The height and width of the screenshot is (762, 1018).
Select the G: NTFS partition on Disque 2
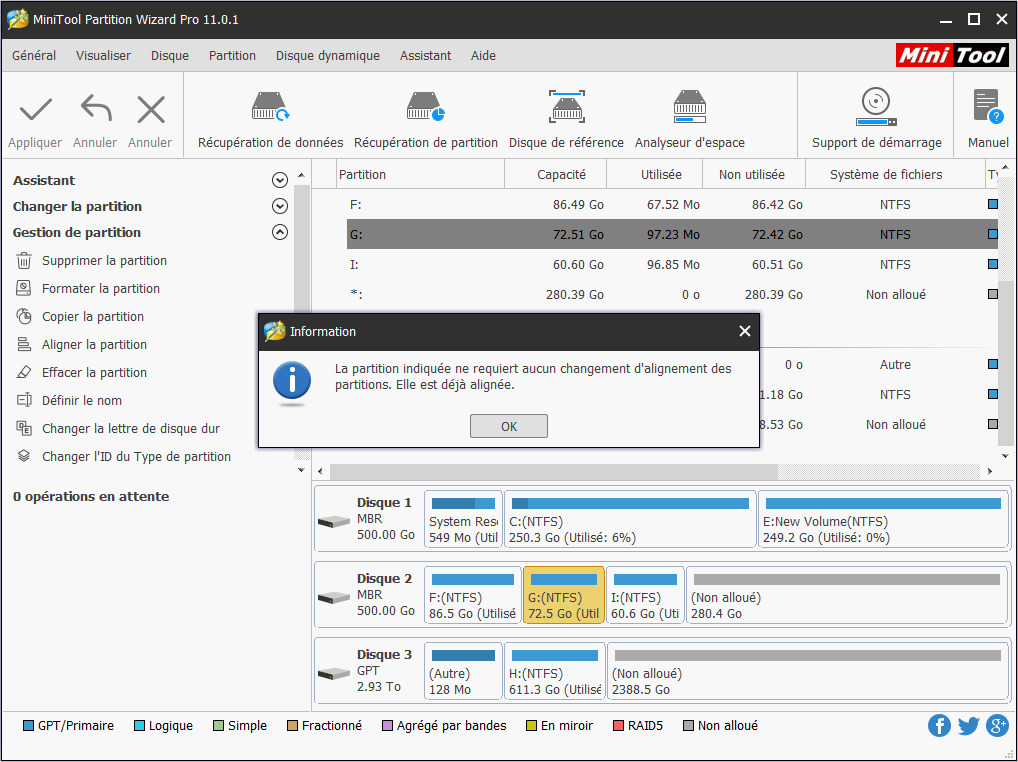(563, 595)
